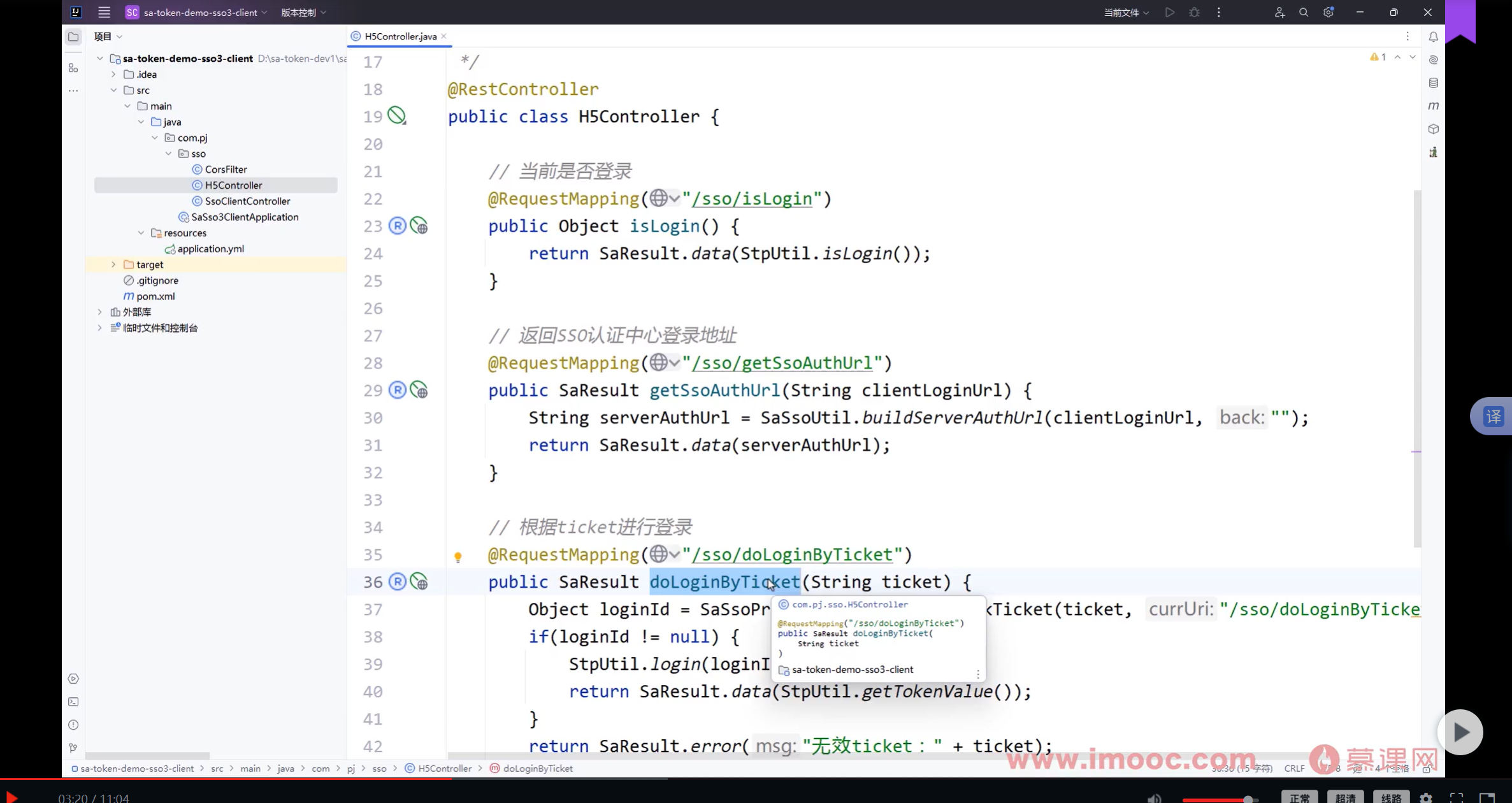Open Search Everywhere magnifier icon
Screen dimensions: 1512x803
tap(1304, 12)
